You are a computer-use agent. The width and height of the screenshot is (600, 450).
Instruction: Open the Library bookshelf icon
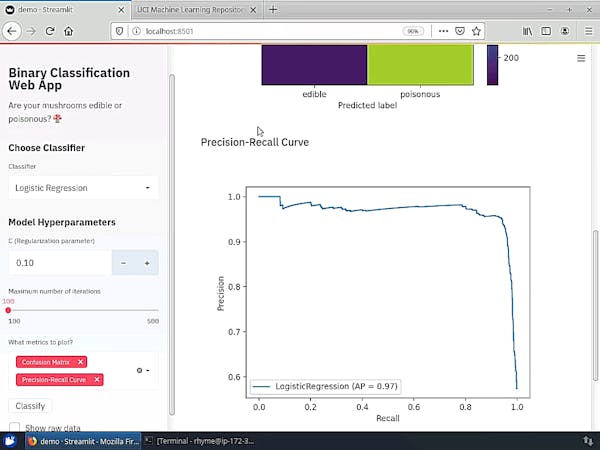pyautogui.click(x=527, y=31)
